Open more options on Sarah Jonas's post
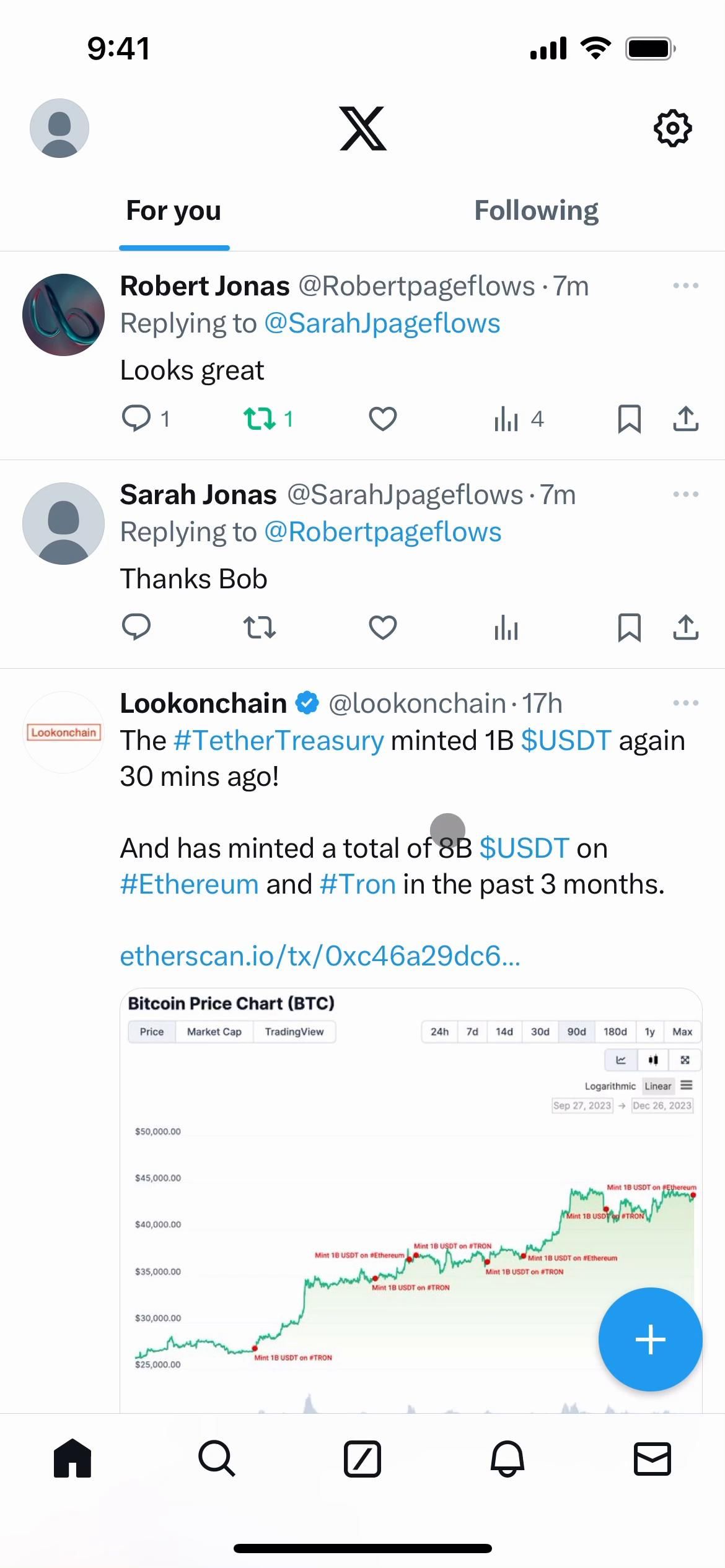Image resolution: width=725 pixels, height=1568 pixels. [x=685, y=494]
